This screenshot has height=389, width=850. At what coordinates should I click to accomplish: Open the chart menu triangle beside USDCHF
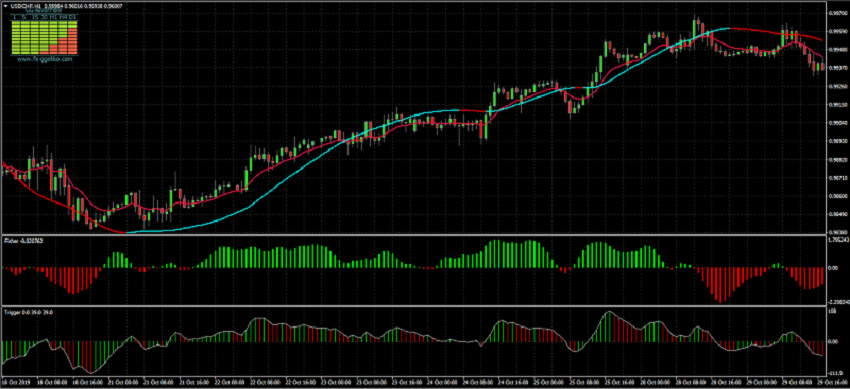point(5,6)
